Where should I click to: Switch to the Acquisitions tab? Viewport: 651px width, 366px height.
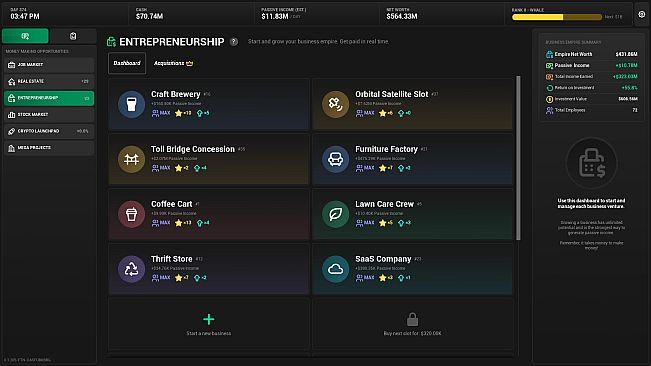174,63
